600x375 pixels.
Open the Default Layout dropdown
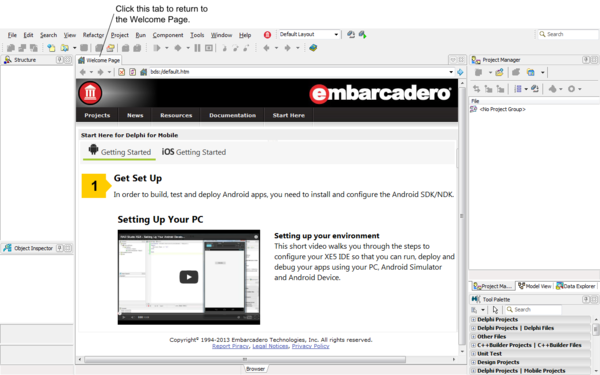point(336,34)
